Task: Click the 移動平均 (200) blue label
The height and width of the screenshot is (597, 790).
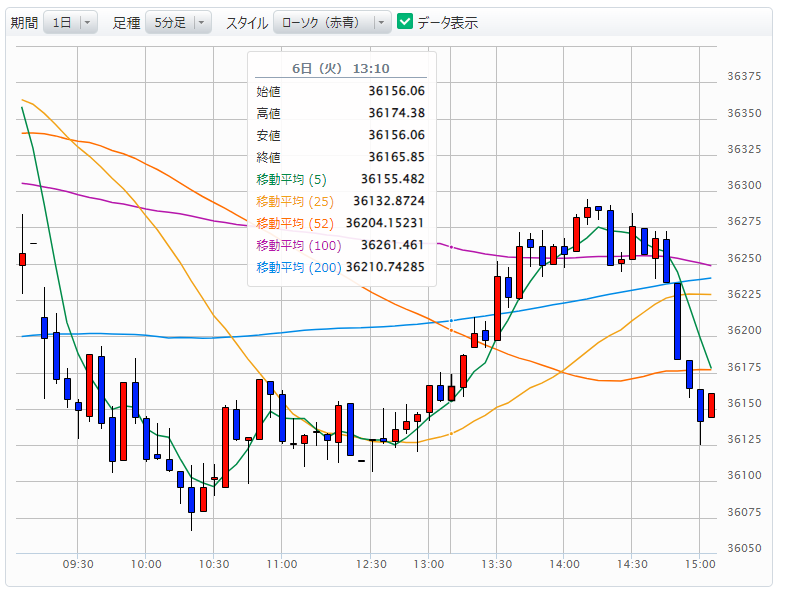Action: [299, 267]
